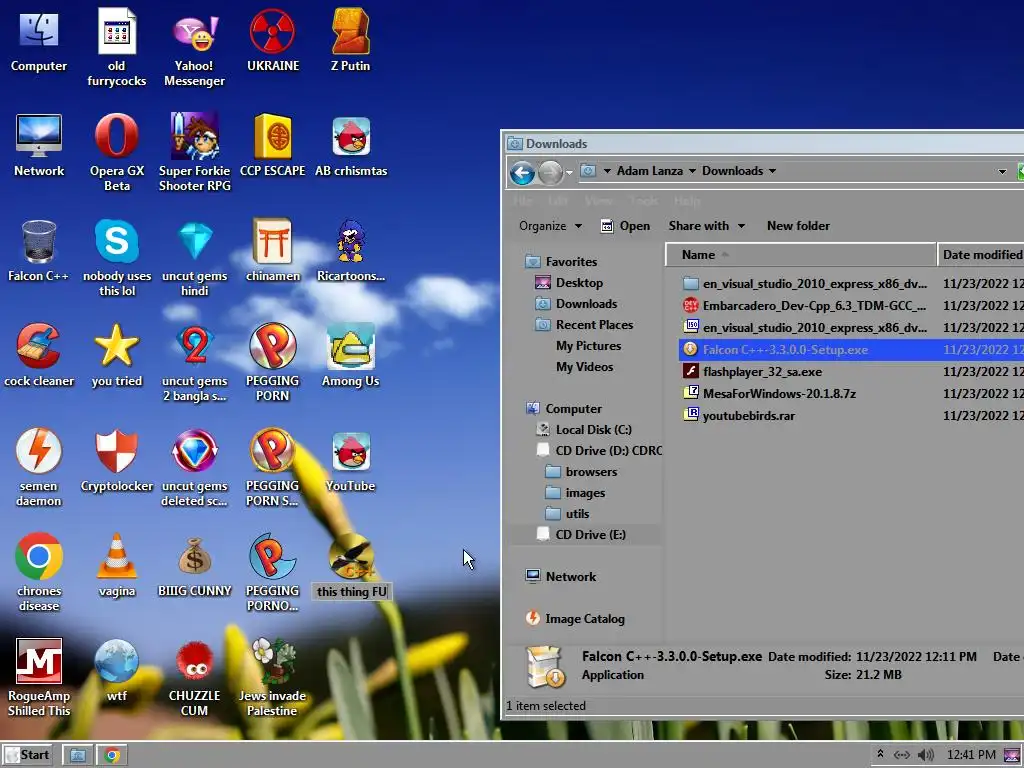Launch Opera GX Beta from the desktop
The height and width of the screenshot is (768, 1024).
[x=117, y=153]
